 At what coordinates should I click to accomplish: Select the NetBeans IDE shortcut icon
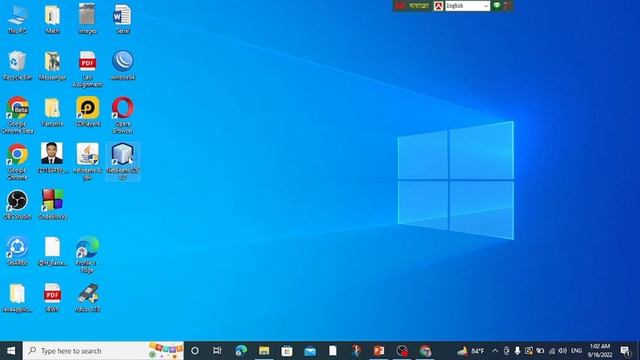(x=122, y=162)
